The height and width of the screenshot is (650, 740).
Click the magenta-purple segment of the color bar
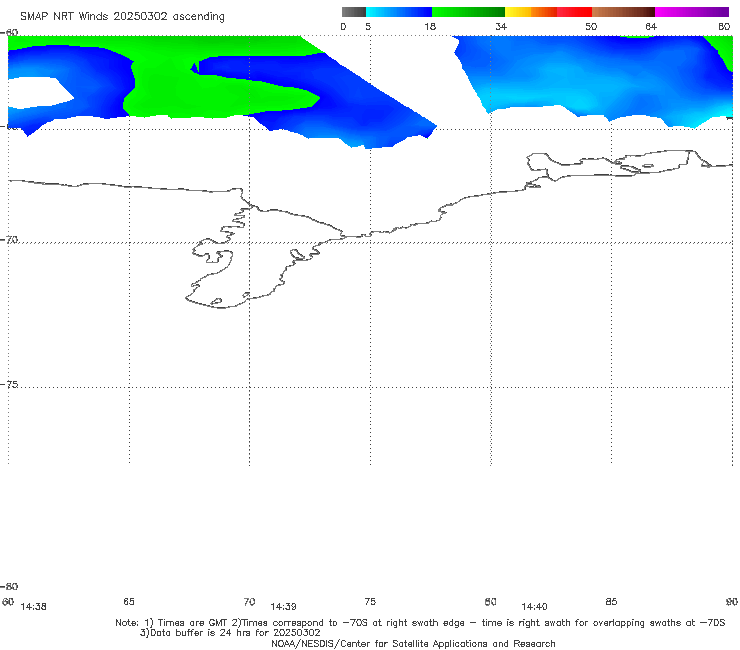click(x=692, y=12)
